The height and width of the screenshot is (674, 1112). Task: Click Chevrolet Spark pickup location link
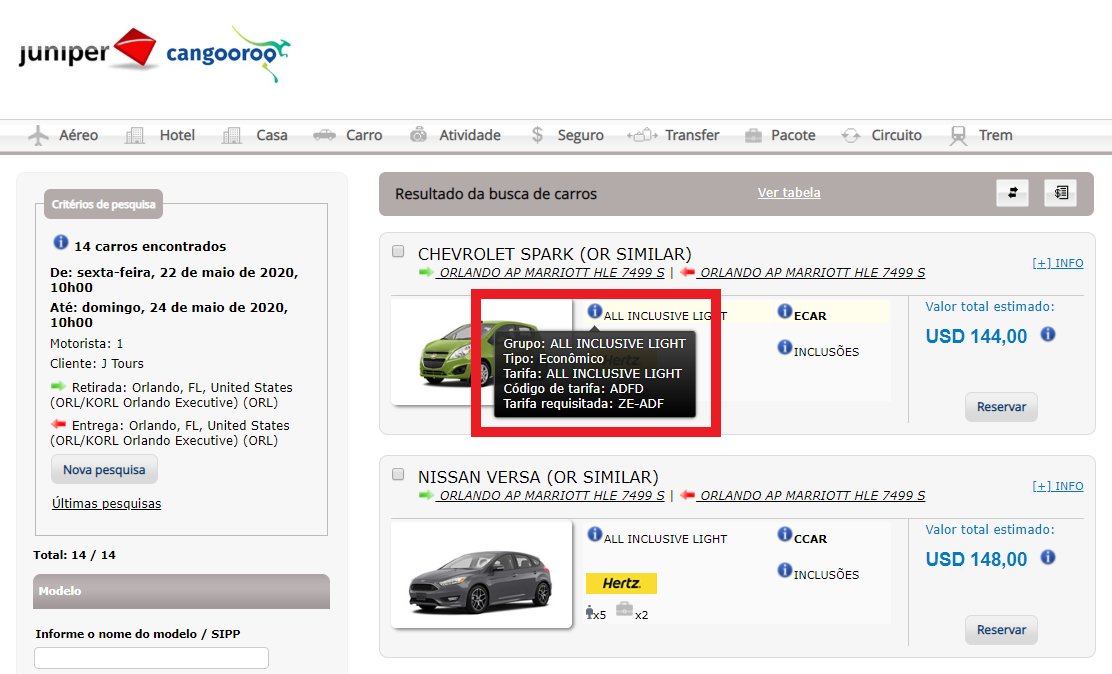coord(550,272)
